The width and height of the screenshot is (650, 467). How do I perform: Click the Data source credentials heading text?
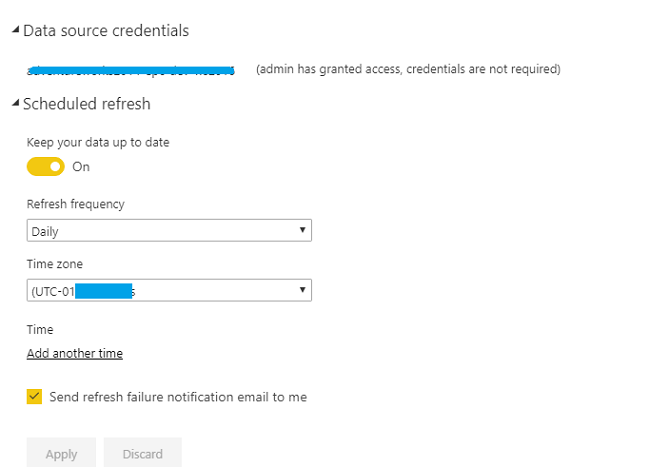106,31
